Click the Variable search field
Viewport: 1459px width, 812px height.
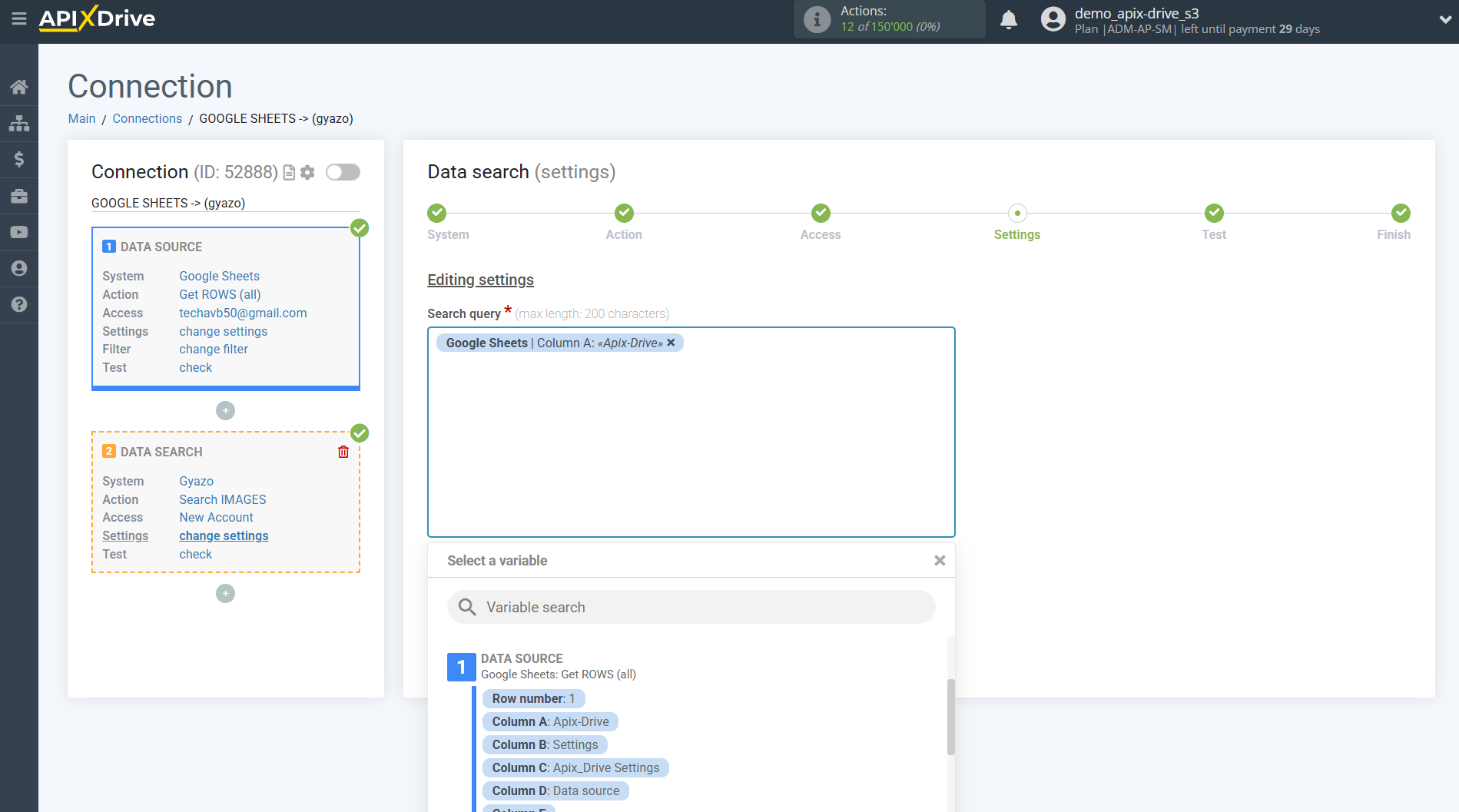691,607
